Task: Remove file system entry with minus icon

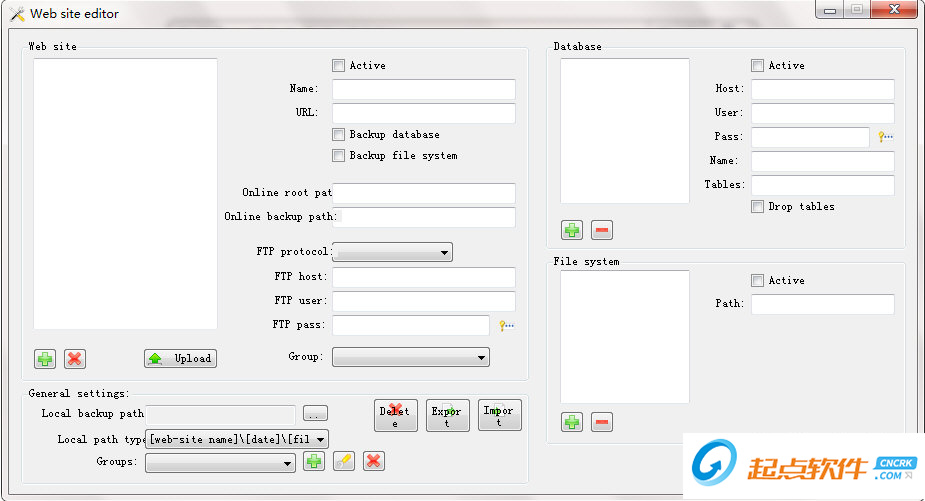Action: point(602,422)
